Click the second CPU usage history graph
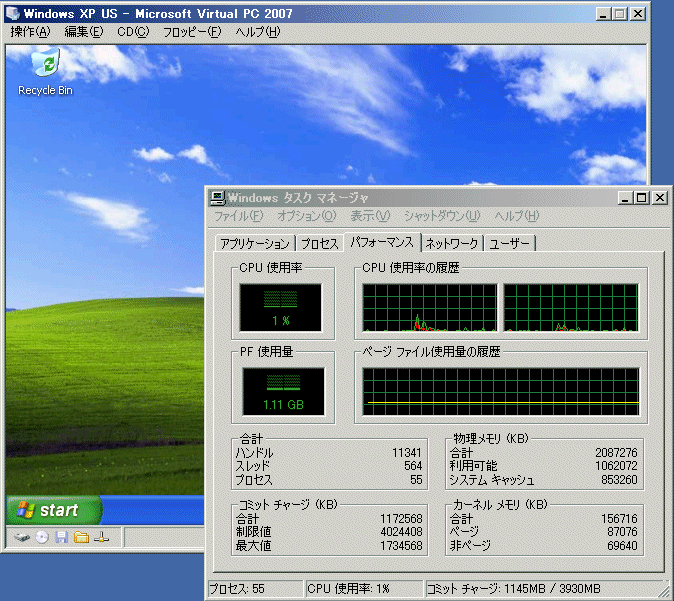 click(x=571, y=308)
